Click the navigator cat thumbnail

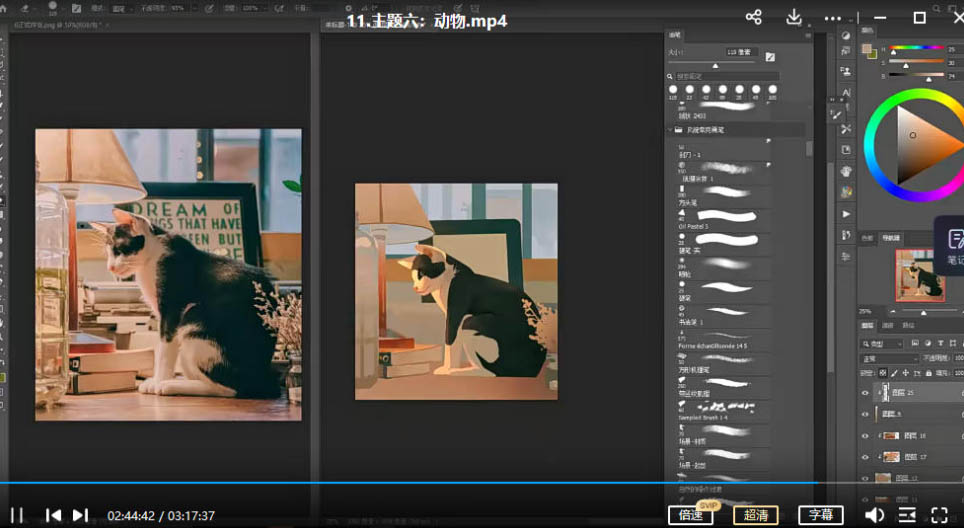[920, 275]
